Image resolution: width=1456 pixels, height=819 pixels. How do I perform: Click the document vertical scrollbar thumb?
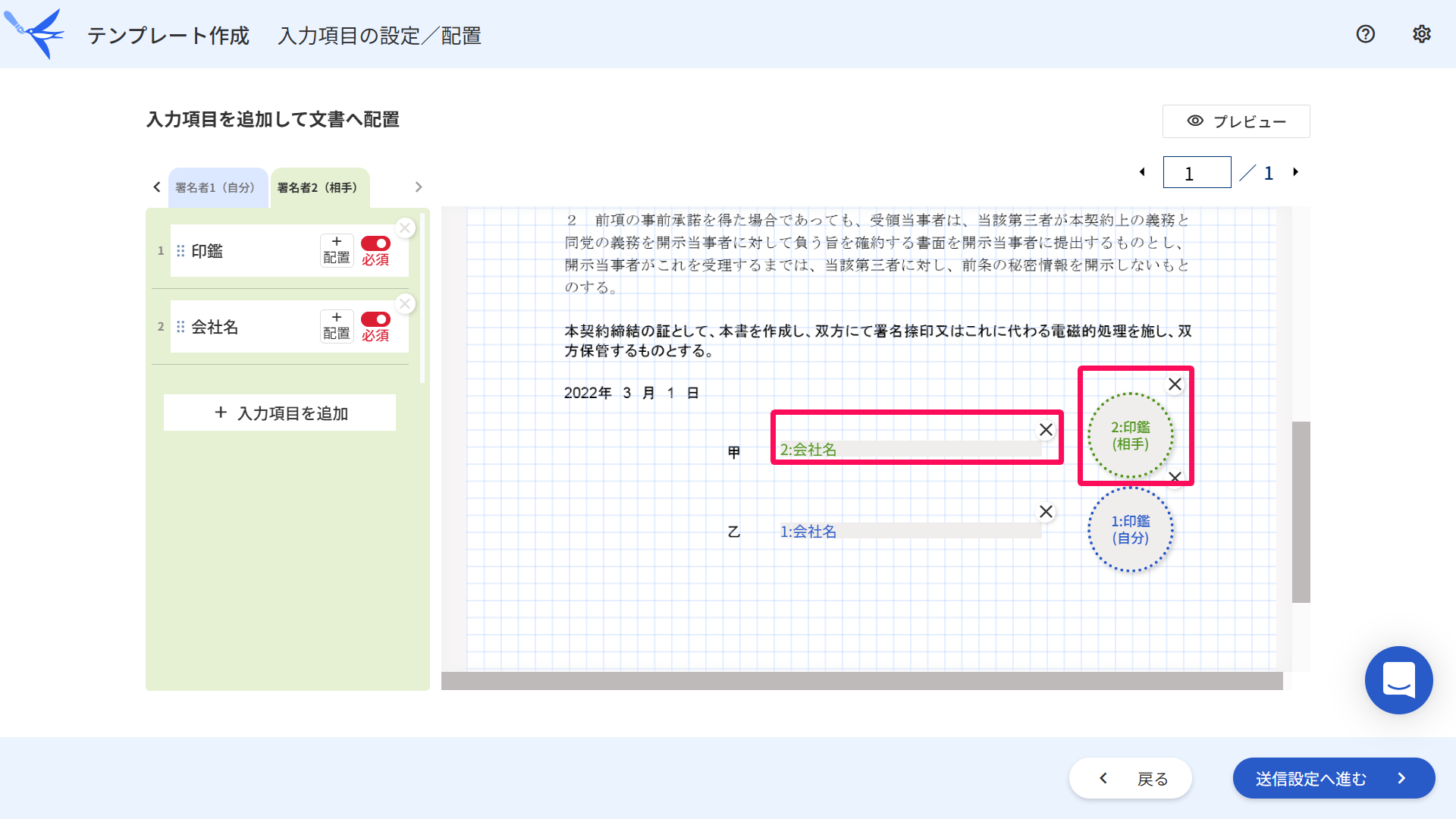pyautogui.click(x=1301, y=512)
